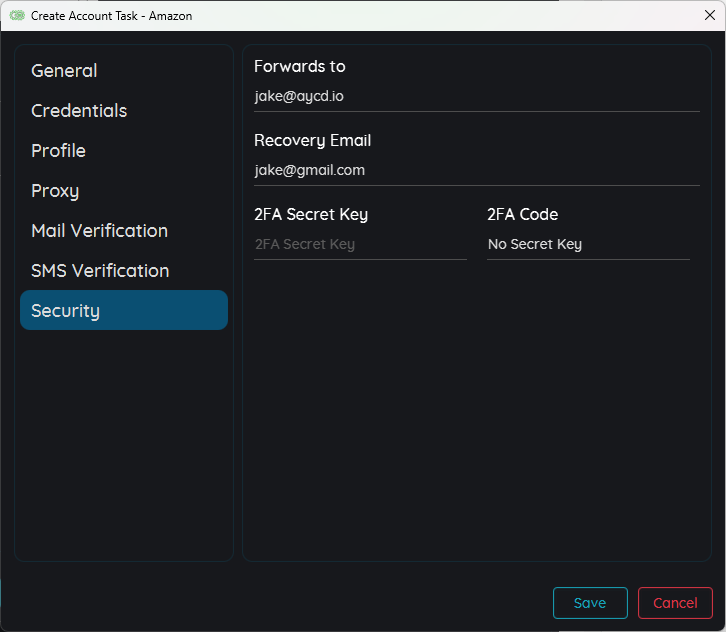Select the highlighted Security section
726x632 pixels.
pyautogui.click(x=123, y=310)
